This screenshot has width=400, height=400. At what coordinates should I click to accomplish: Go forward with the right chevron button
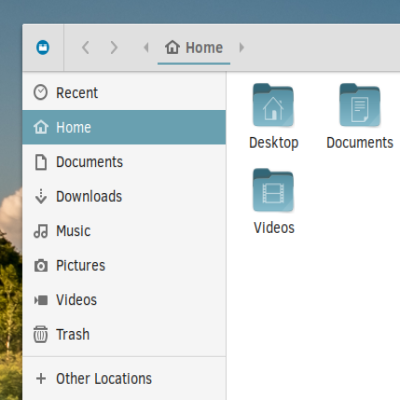tap(114, 47)
